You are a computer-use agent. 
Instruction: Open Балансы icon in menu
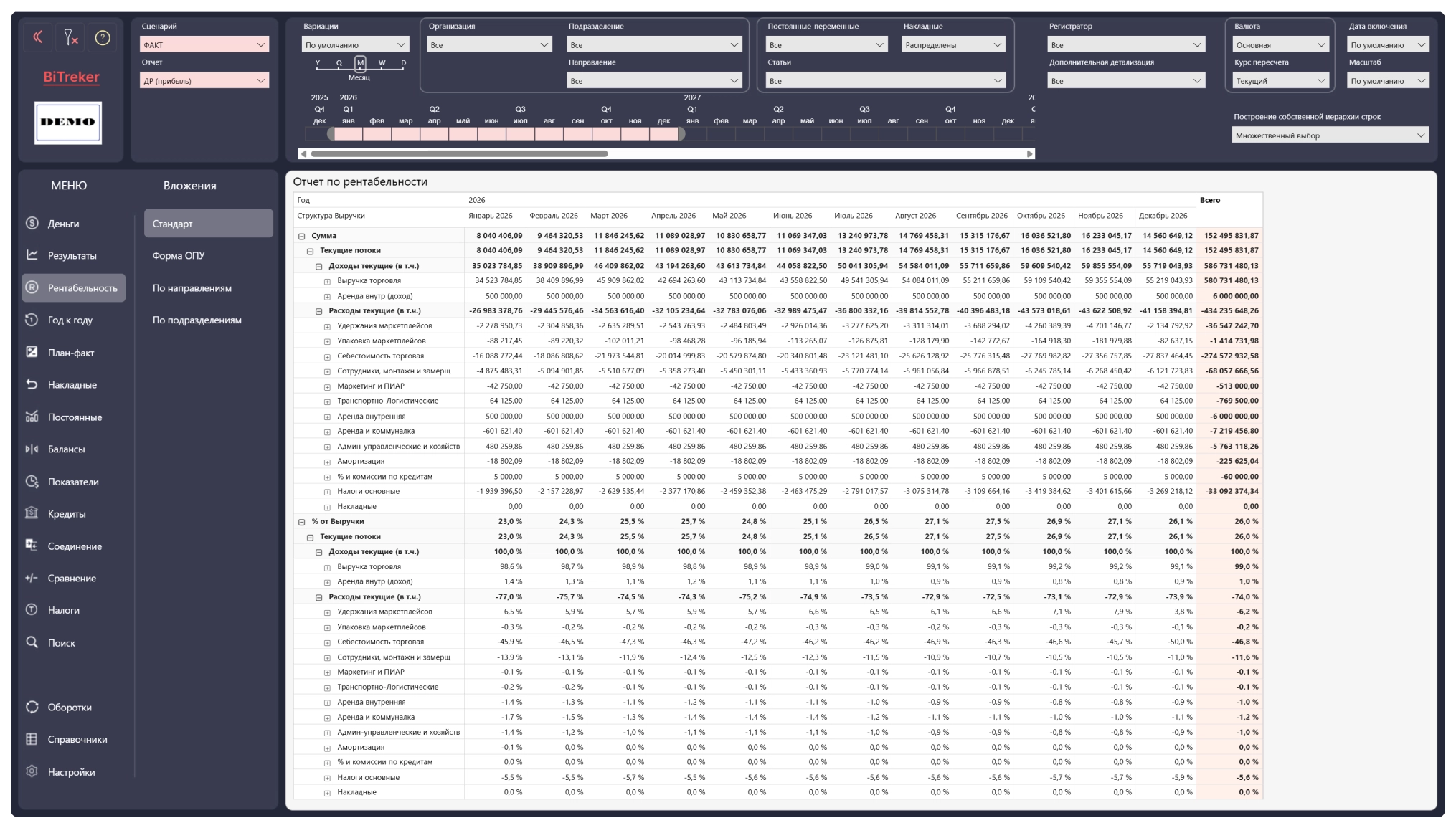point(32,449)
